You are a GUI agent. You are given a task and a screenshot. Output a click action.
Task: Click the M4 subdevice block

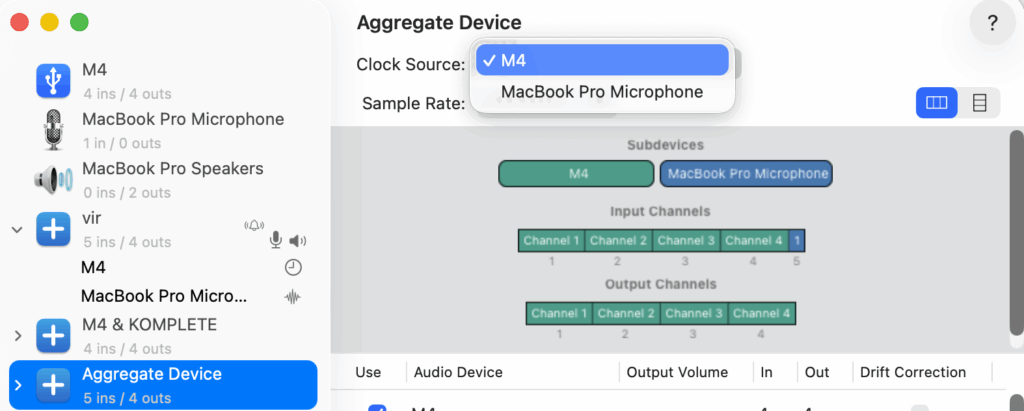click(x=576, y=173)
